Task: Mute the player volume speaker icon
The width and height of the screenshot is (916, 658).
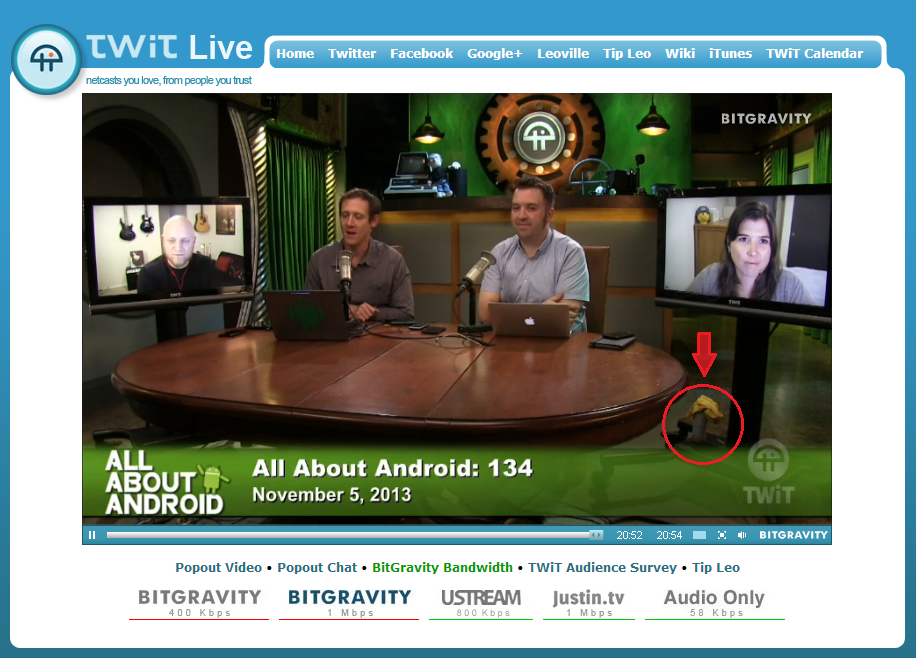Action: [x=742, y=535]
